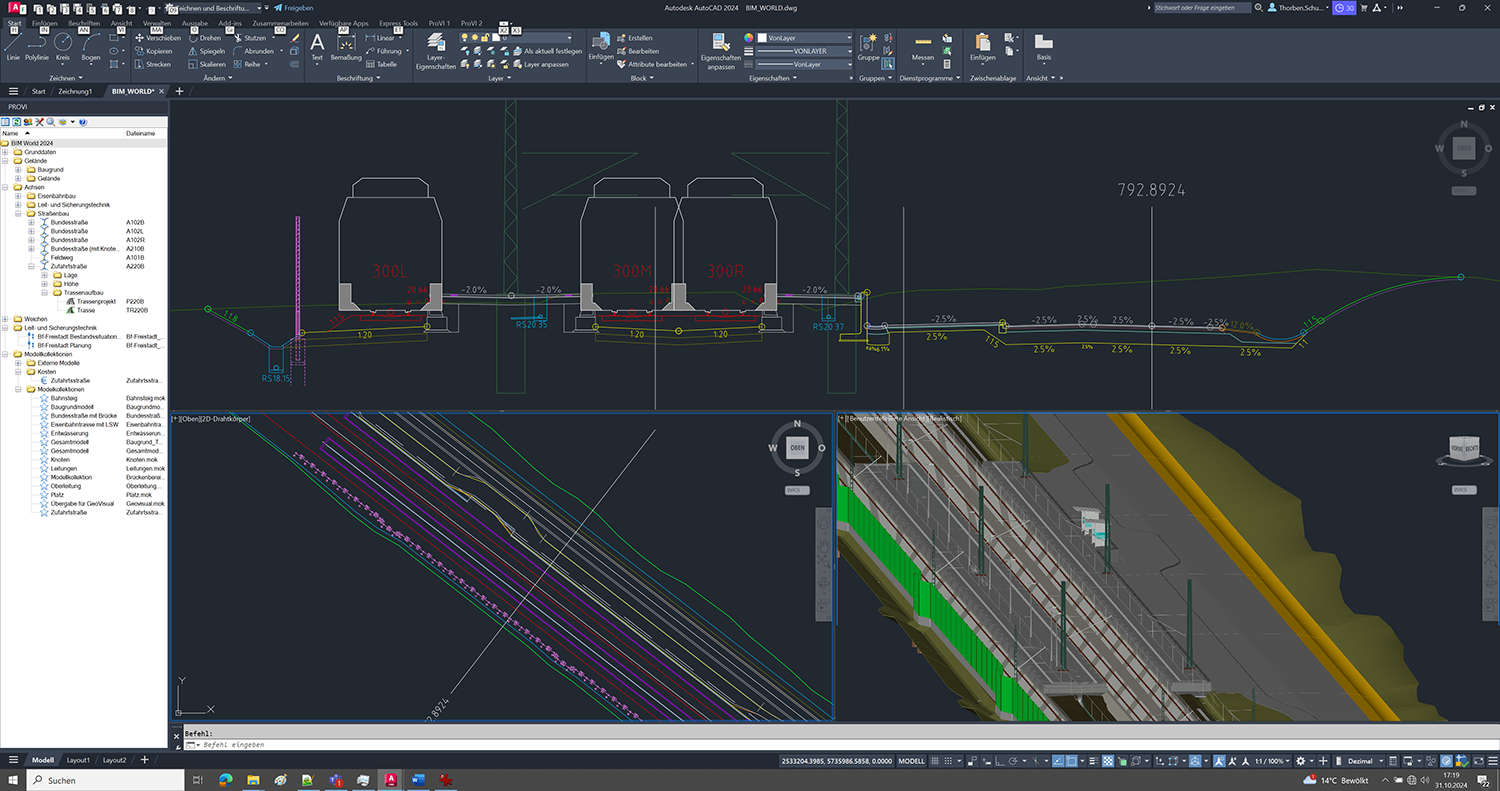Click the Bemaßung dimension tool
1500x791 pixels.
[x=346, y=45]
